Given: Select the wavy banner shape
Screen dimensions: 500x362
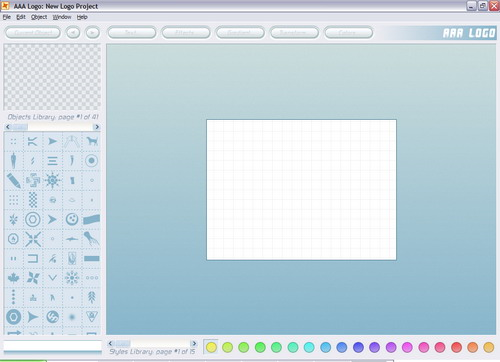Looking at the screenshot, I should tap(91, 220).
